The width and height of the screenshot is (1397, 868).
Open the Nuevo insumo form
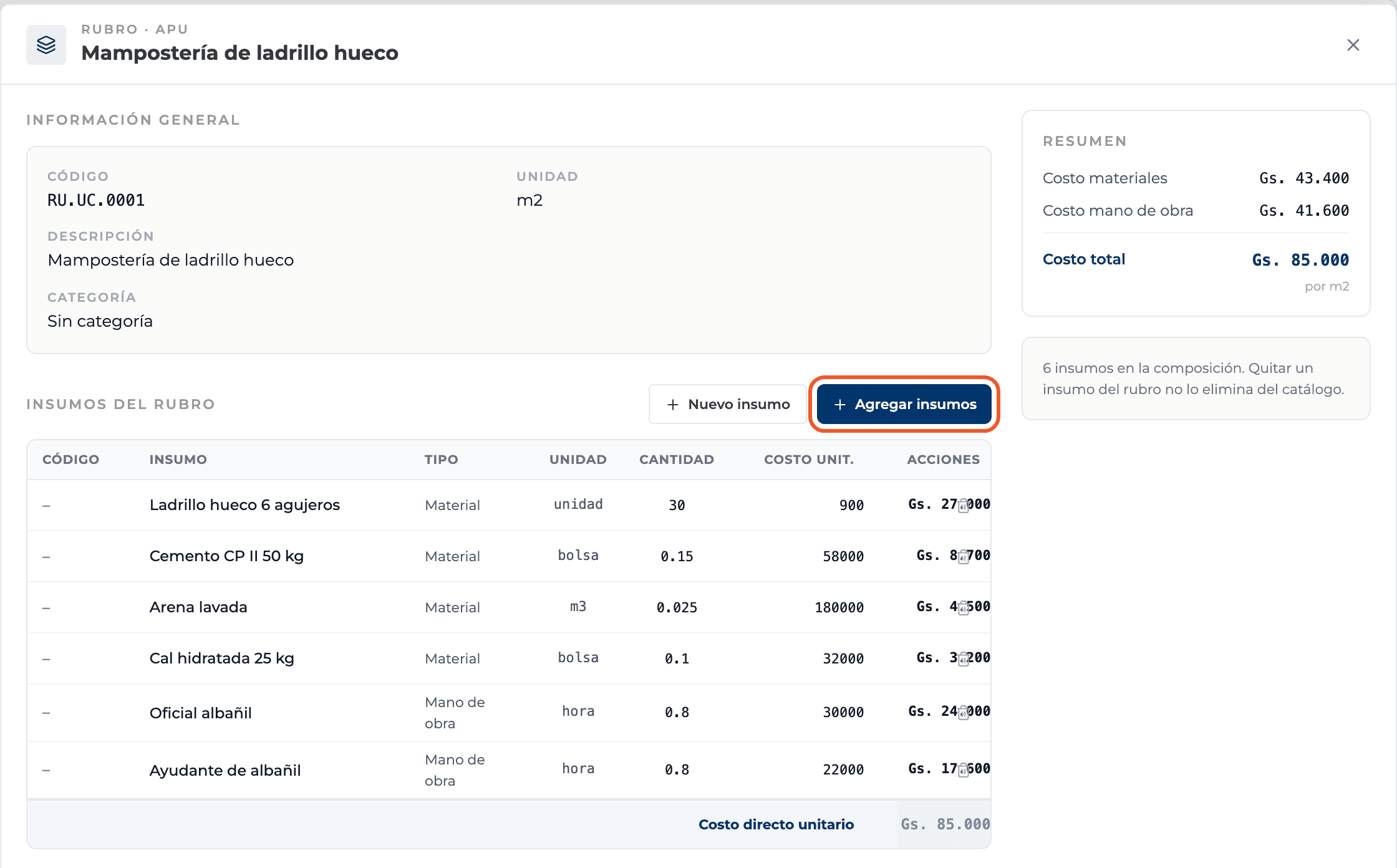click(728, 404)
